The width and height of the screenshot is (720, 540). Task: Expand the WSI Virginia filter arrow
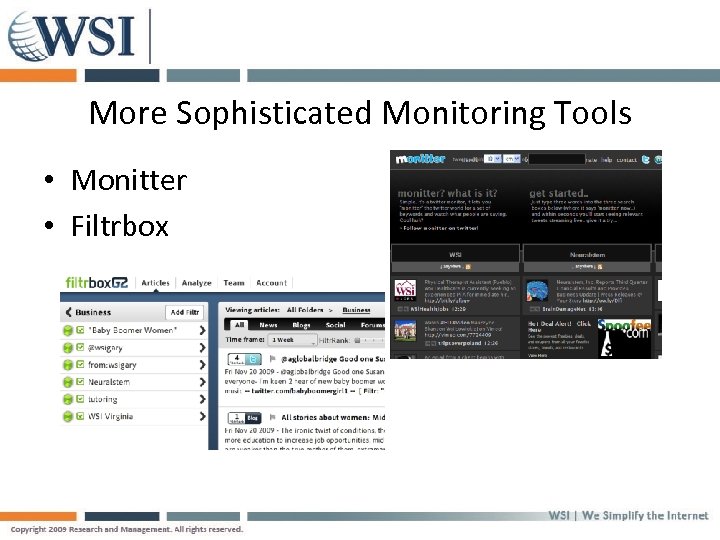[202, 416]
